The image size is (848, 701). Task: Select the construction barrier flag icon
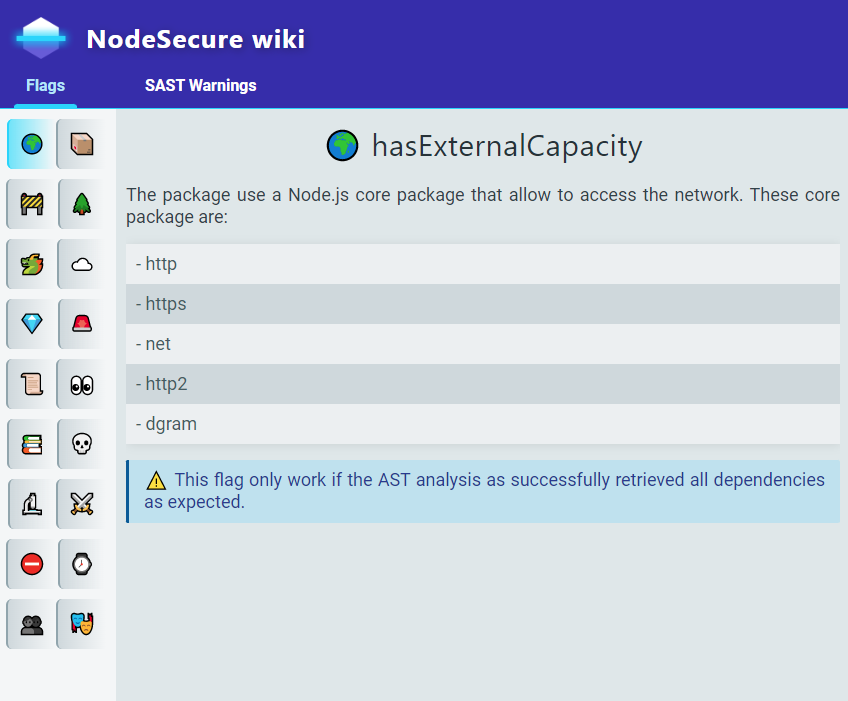[x=31, y=204]
